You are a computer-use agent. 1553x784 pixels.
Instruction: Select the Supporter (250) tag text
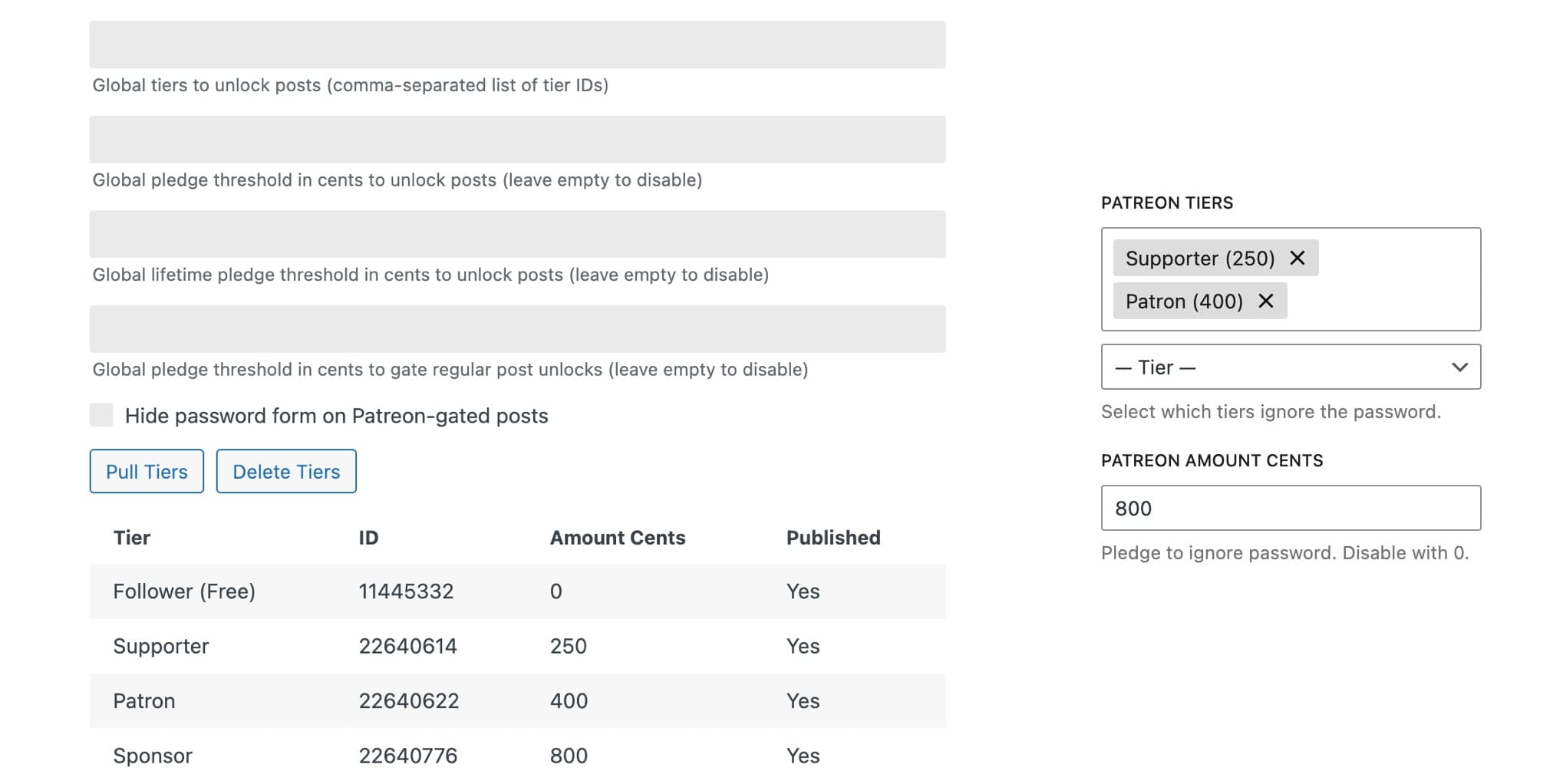point(1200,259)
